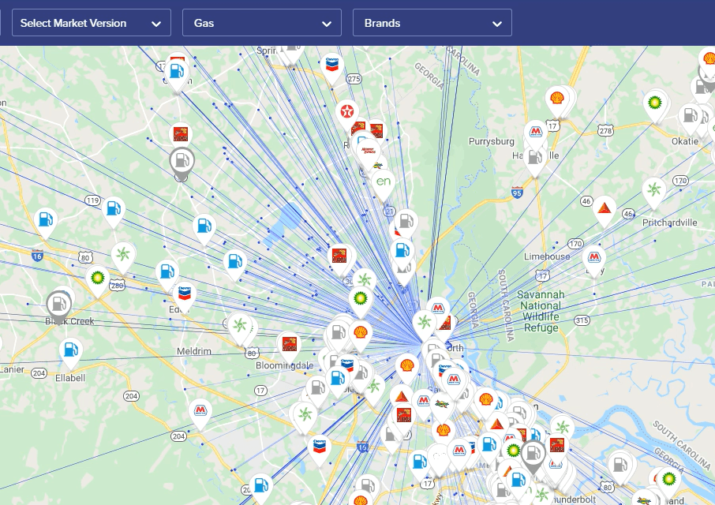The image size is (715, 505).
Task: Select the Marathon marker east of Limehouse
Action: coord(594,260)
